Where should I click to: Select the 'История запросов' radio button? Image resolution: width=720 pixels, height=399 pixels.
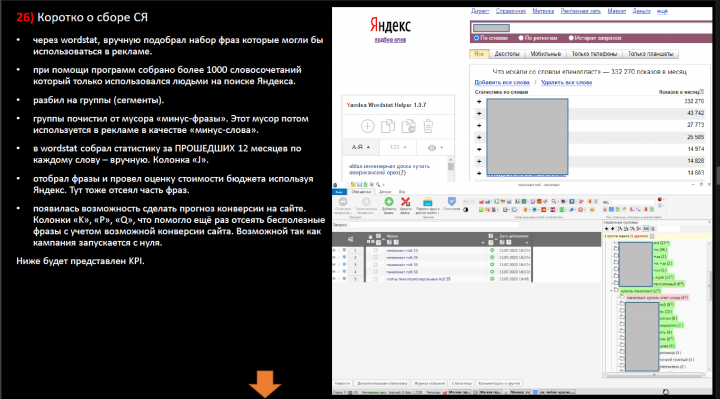[x=571, y=38]
